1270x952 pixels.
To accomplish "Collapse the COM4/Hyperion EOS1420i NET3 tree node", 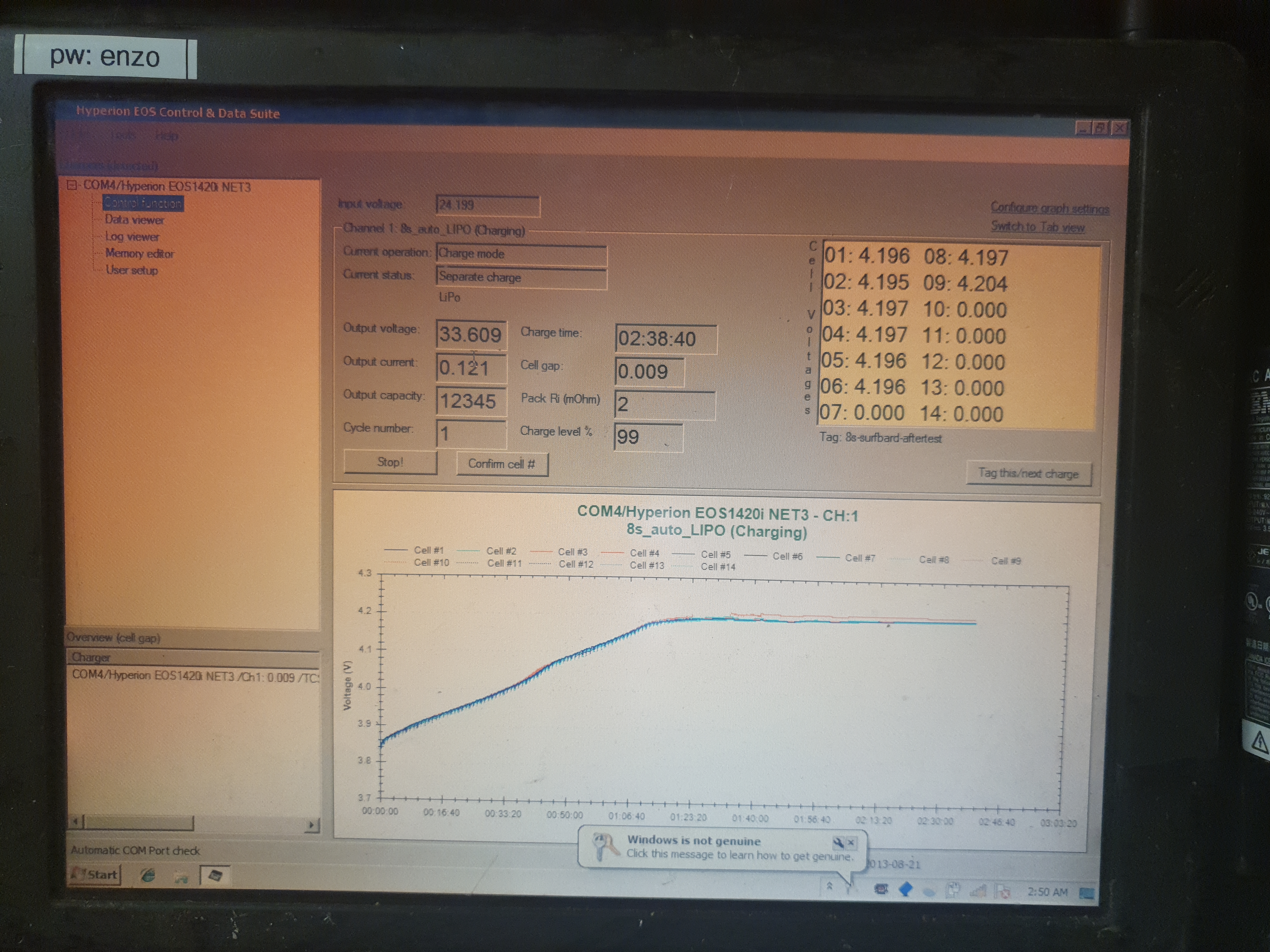I will (72, 185).
